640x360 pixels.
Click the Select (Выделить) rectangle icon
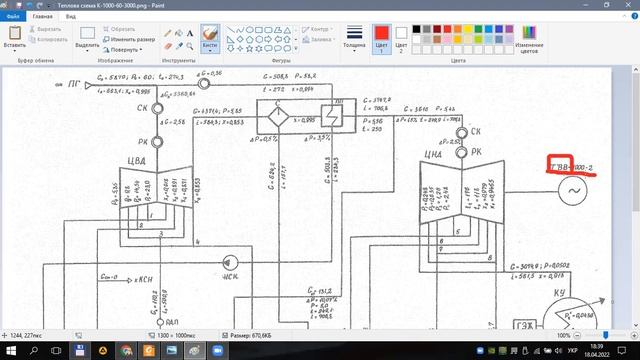(x=87, y=33)
